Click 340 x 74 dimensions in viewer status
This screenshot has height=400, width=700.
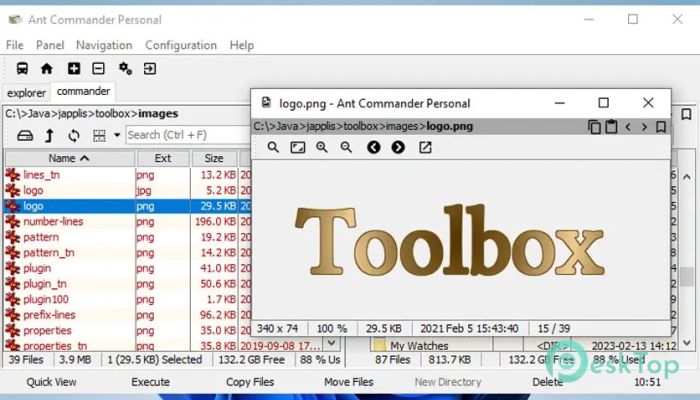[277, 329]
